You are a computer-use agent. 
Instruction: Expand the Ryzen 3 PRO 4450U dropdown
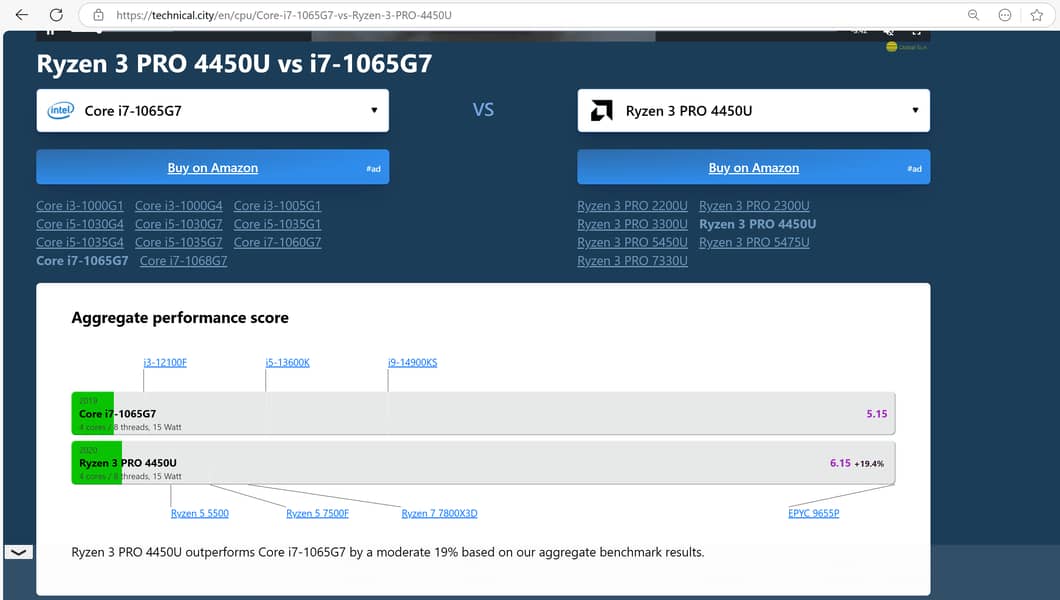[914, 111]
